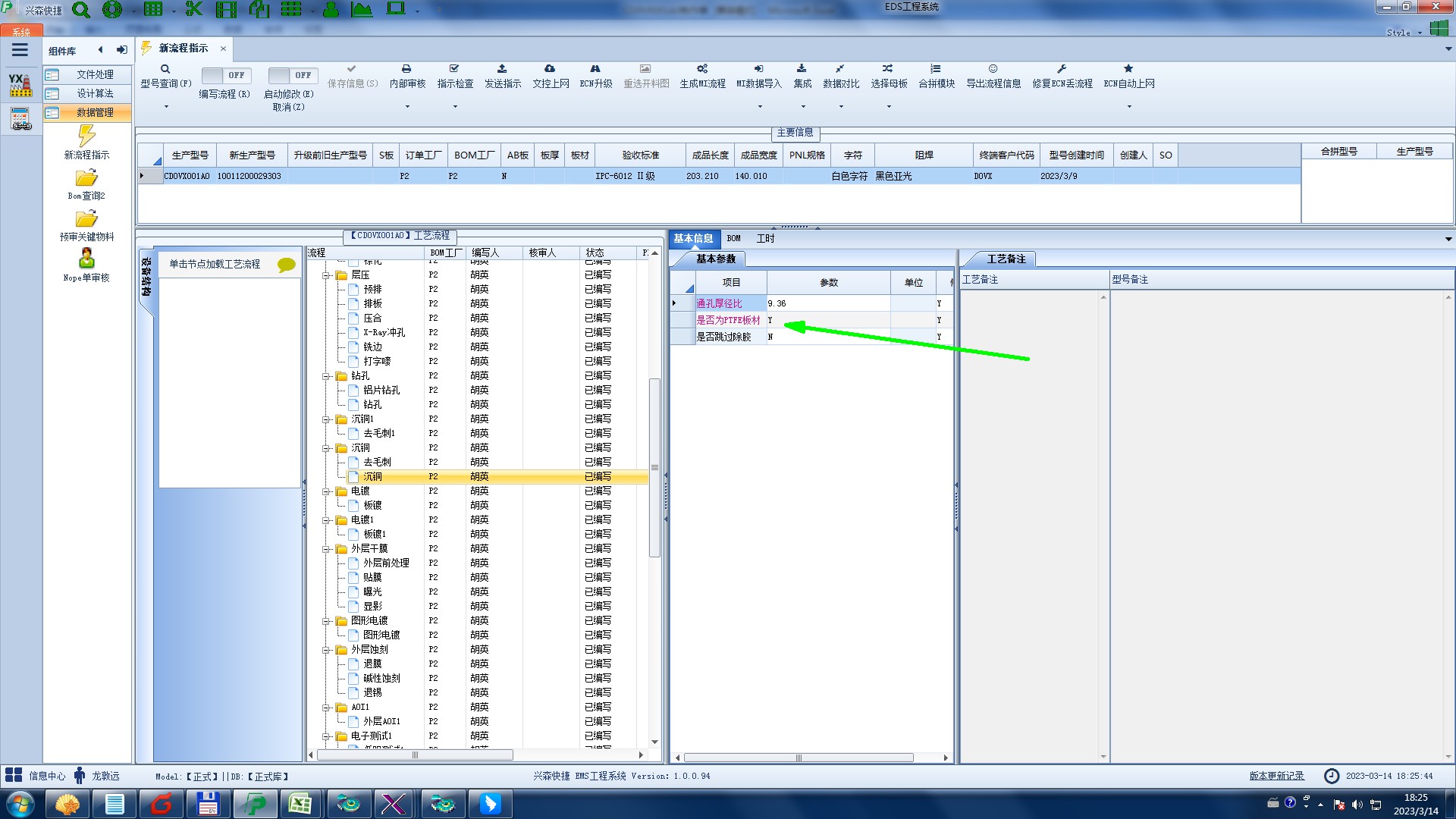Switch to the BOM tab
This screenshot has width=1456, height=819.
tap(733, 239)
